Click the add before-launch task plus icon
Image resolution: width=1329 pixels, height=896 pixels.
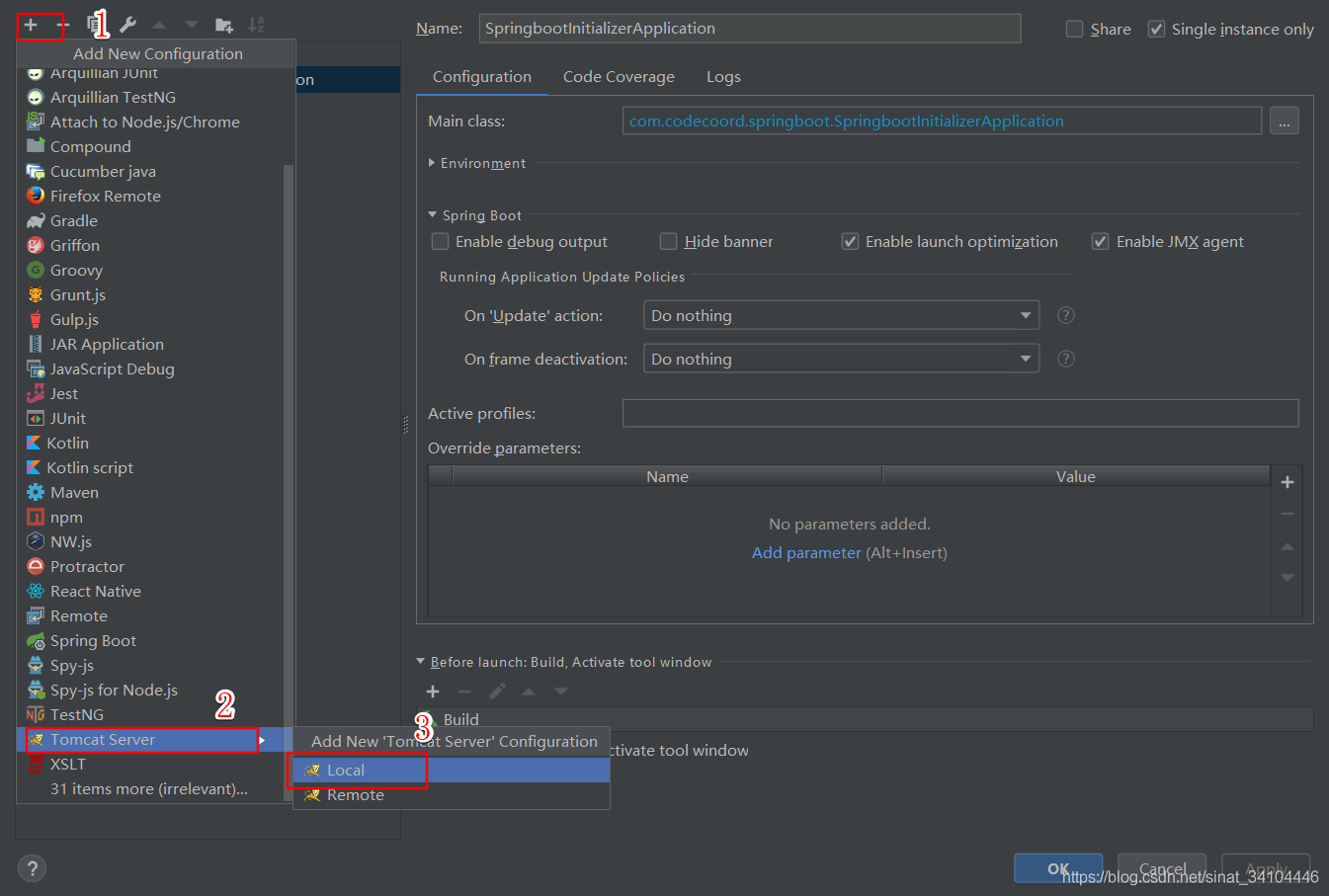coord(433,692)
